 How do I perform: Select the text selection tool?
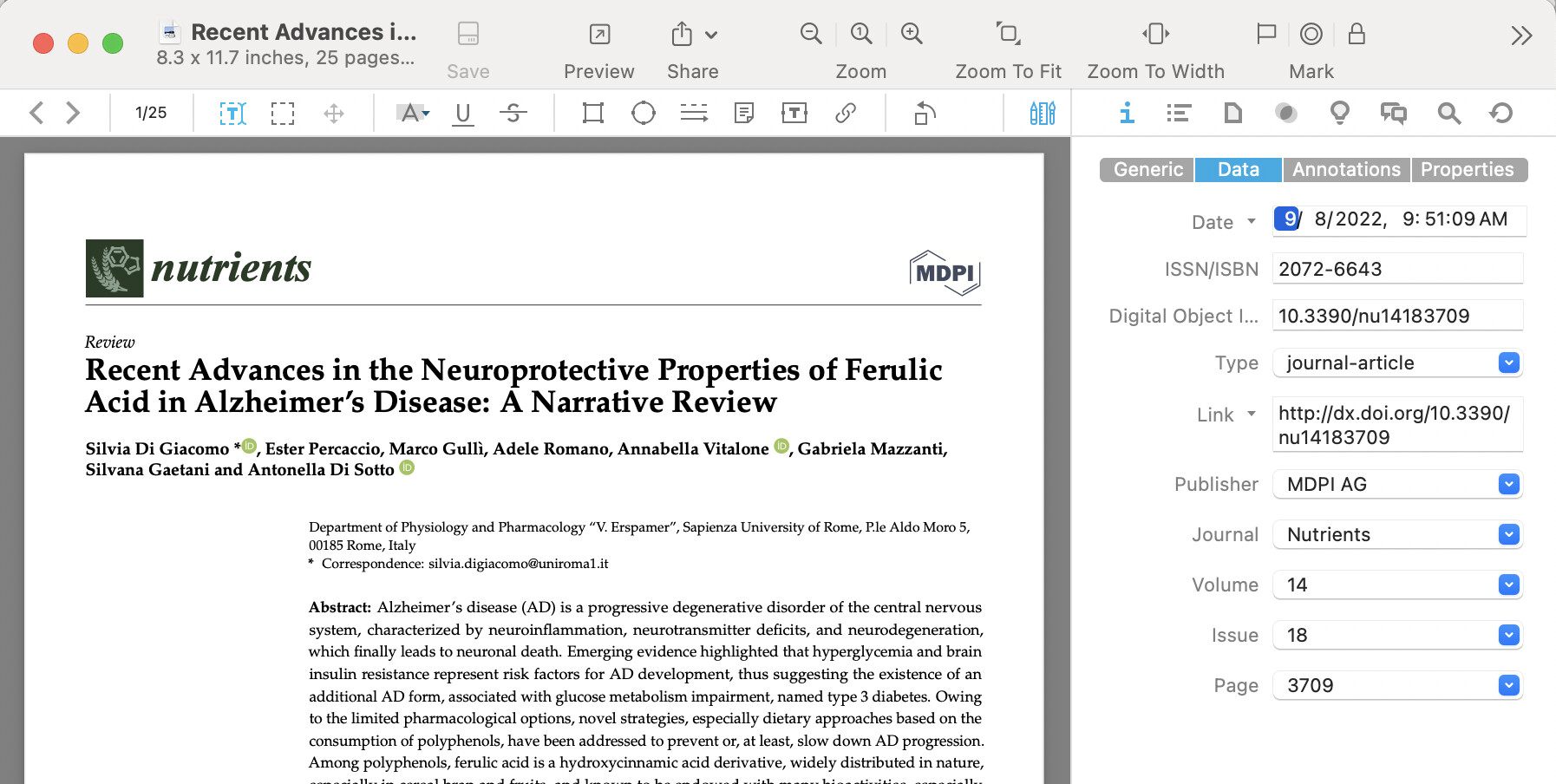coord(232,113)
